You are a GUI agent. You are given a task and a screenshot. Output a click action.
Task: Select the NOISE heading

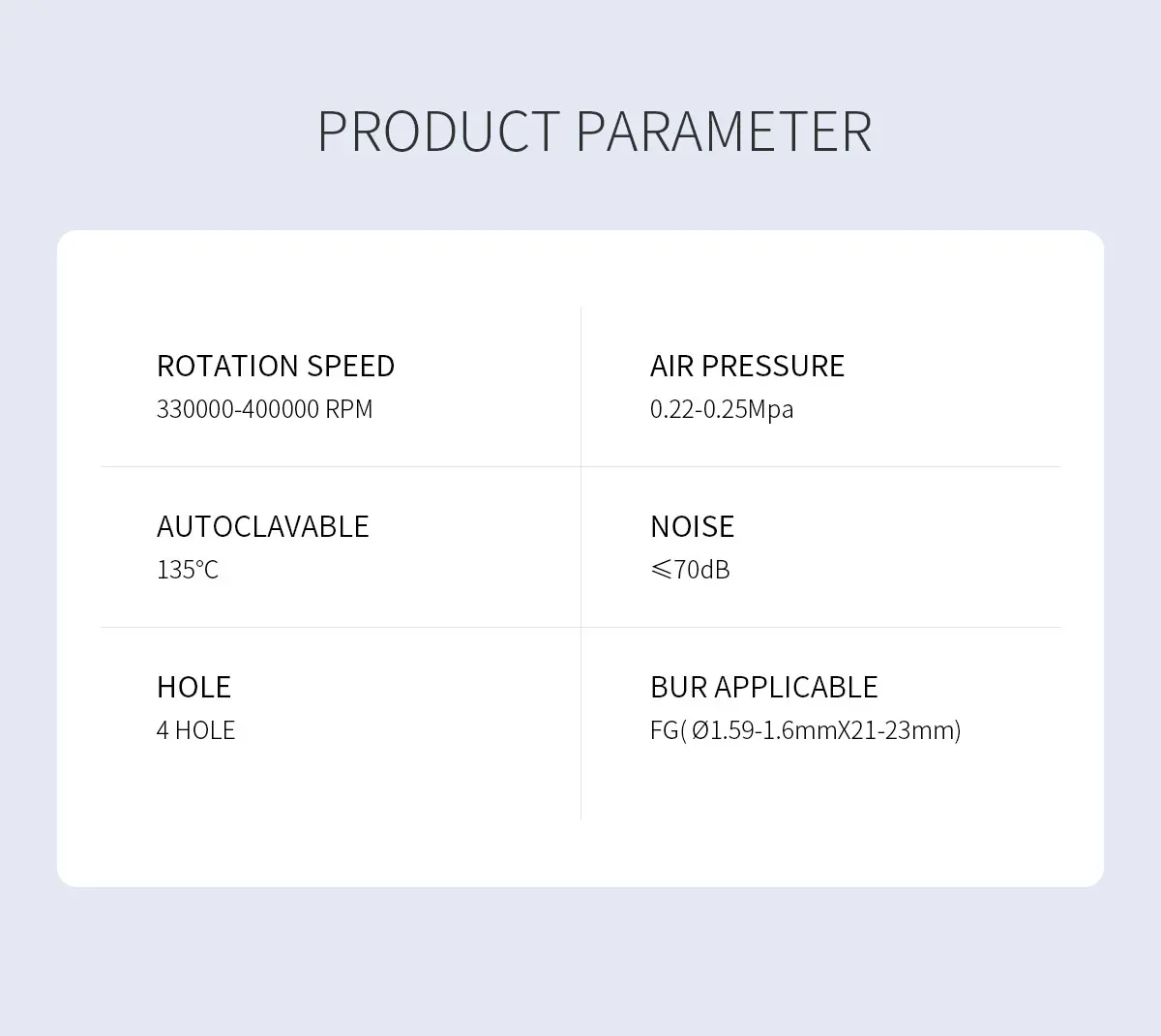(692, 526)
